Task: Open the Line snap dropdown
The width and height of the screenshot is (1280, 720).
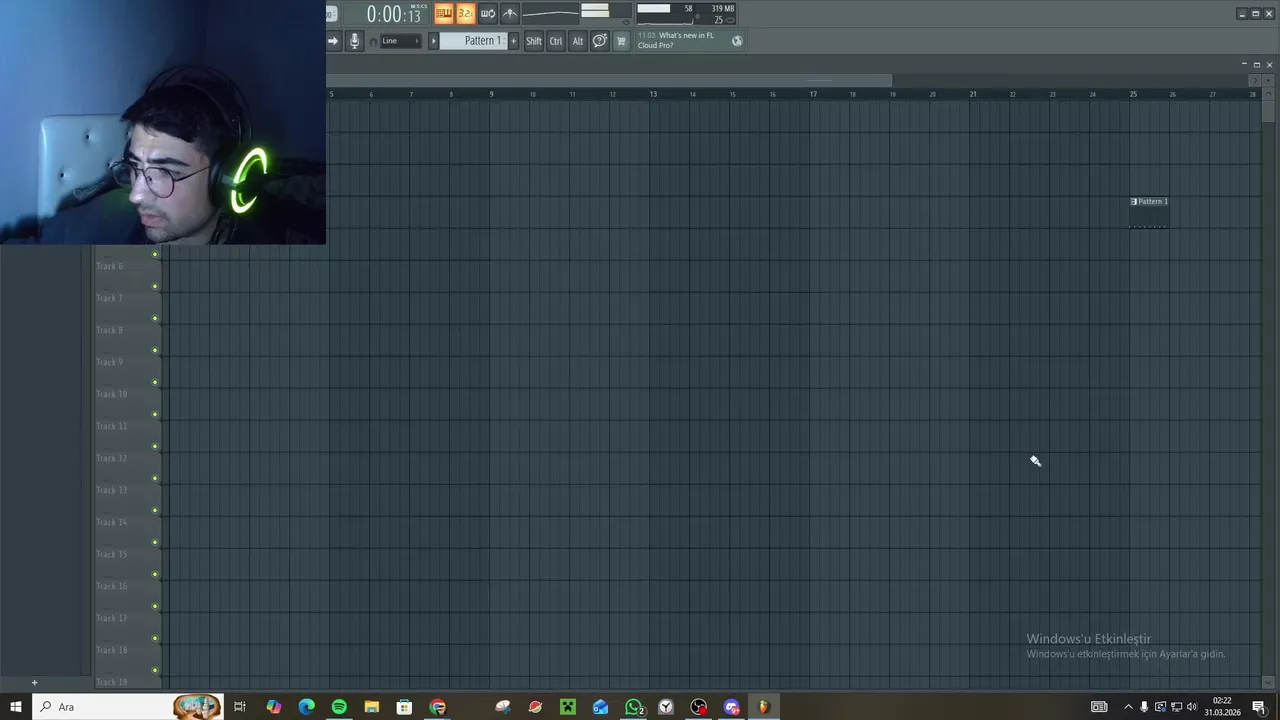Action: (401, 41)
